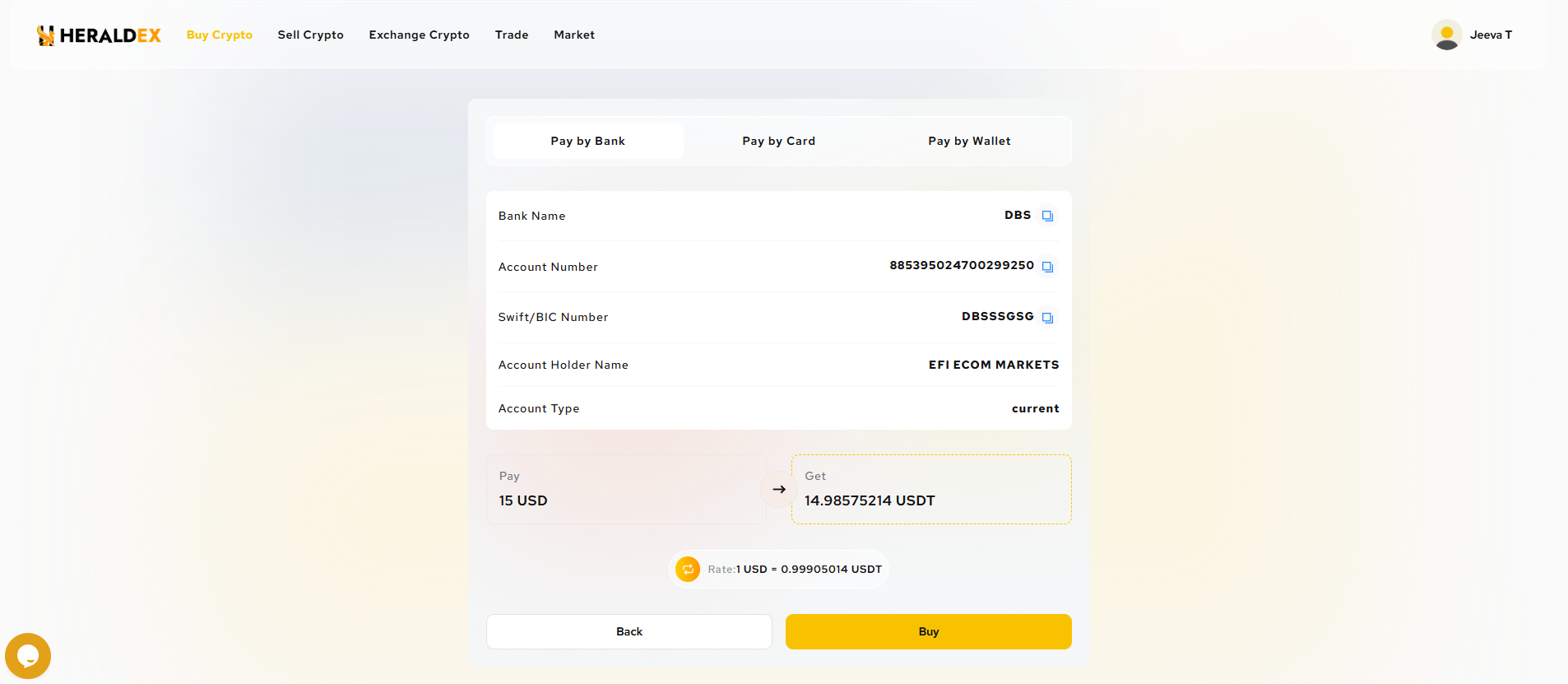Click the arrow between Pay and Get
The image size is (1568, 684).
[x=778, y=489]
